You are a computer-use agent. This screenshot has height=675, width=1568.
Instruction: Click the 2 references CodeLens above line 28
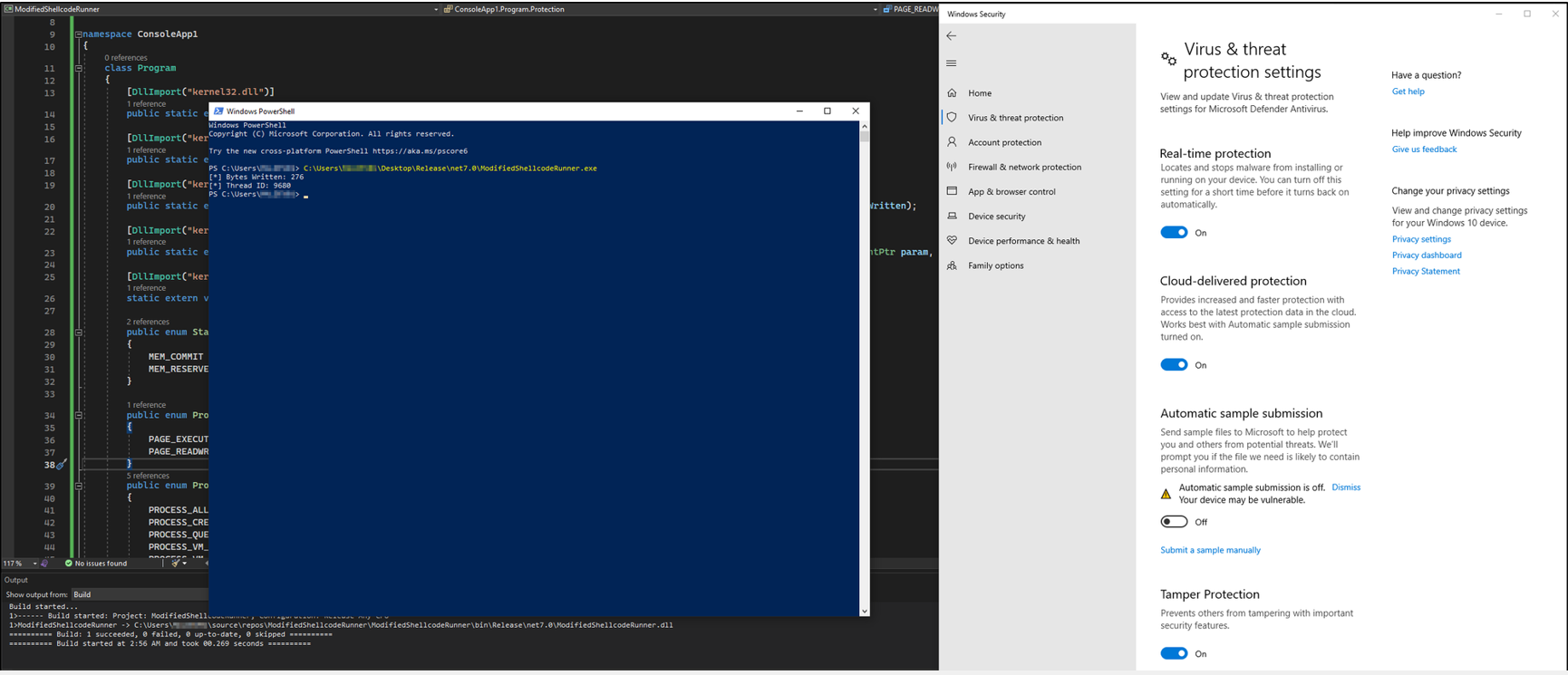click(148, 322)
